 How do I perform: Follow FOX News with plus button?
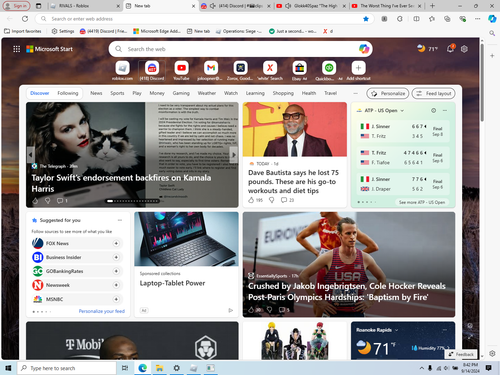(x=116, y=244)
